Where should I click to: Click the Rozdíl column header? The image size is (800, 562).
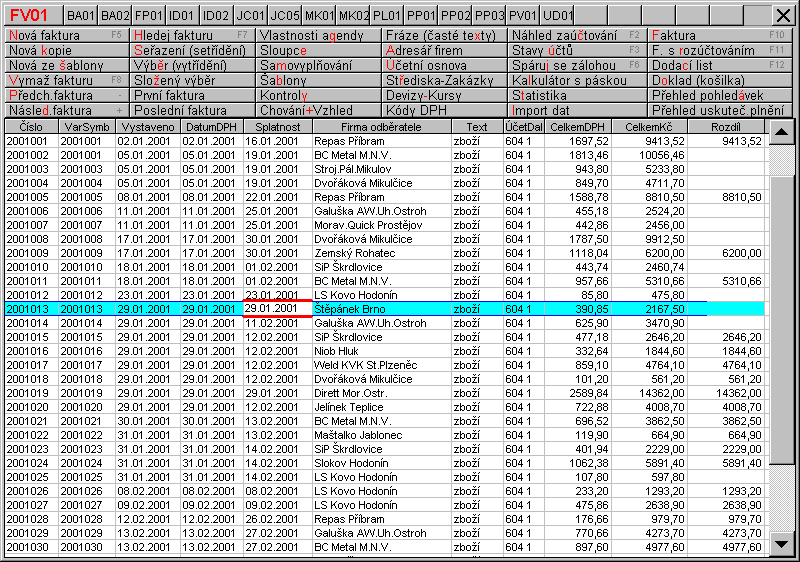(x=726, y=127)
